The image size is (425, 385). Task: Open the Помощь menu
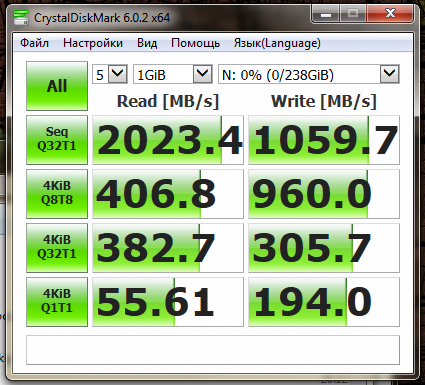coord(196,43)
